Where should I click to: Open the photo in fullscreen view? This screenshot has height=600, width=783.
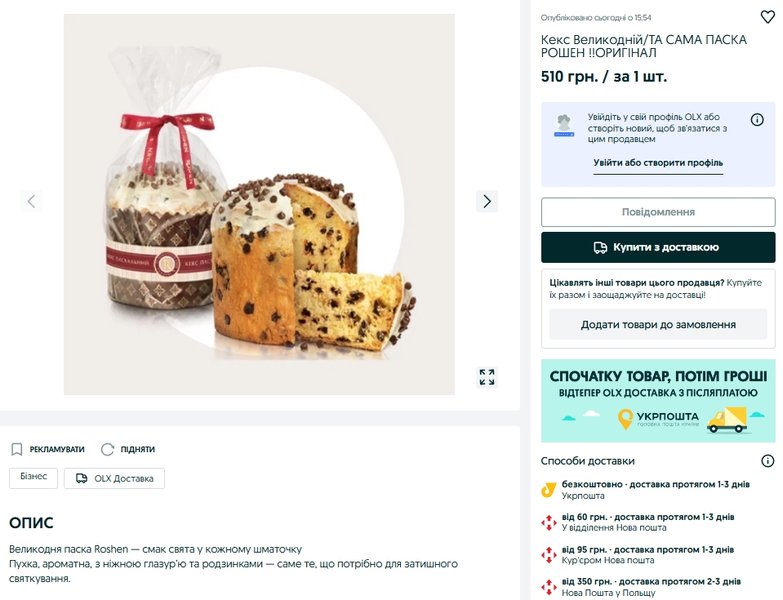point(487,377)
